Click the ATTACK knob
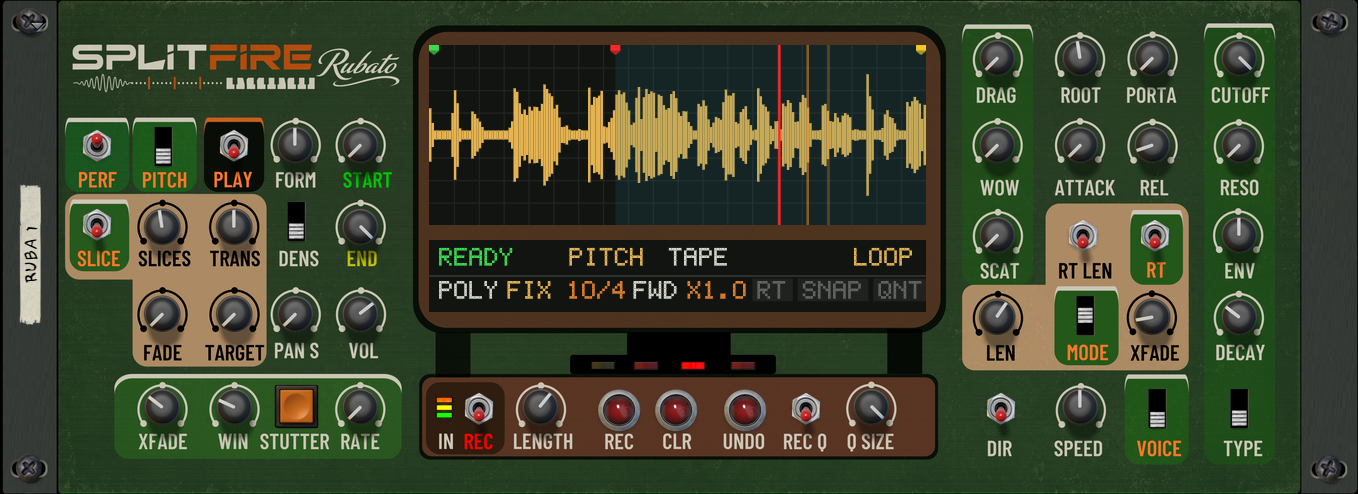 1079,146
